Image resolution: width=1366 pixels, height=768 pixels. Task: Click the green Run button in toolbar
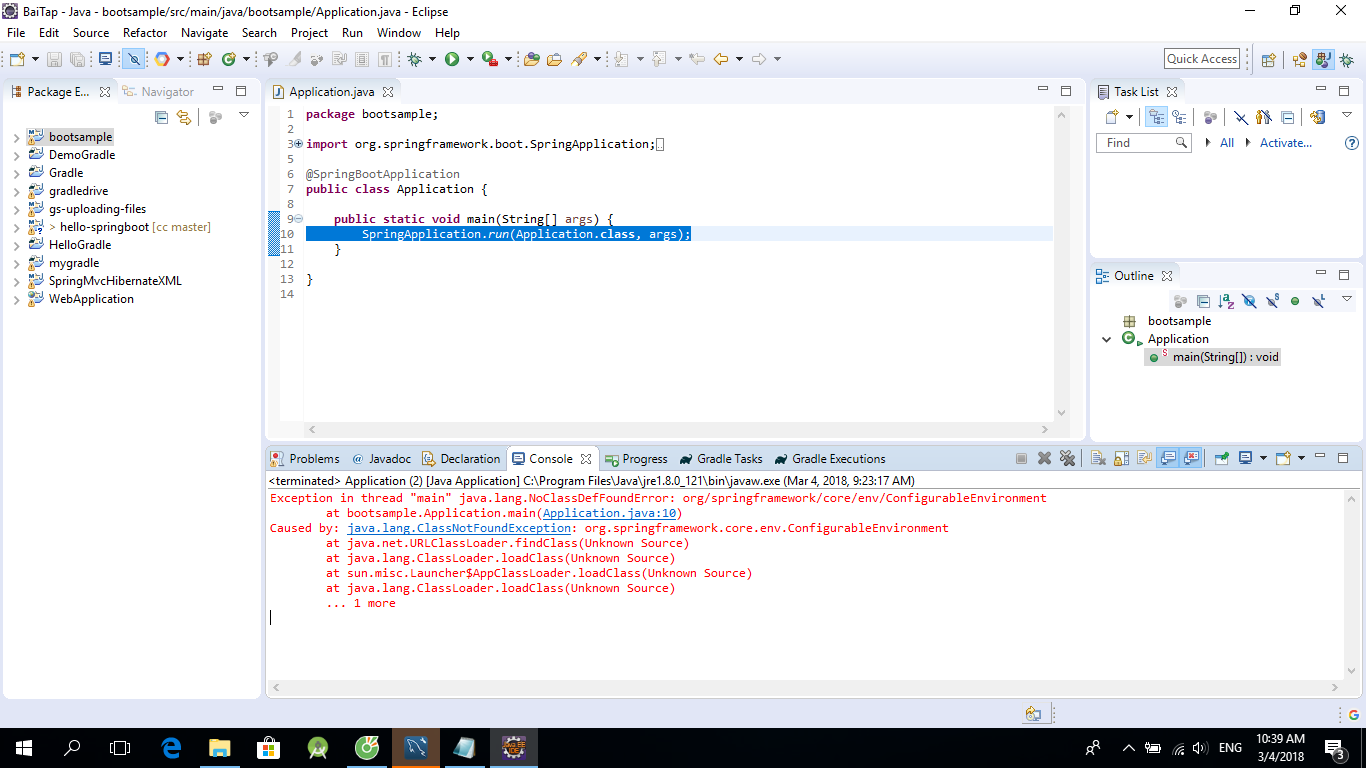pyautogui.click(x=452, y=60)
